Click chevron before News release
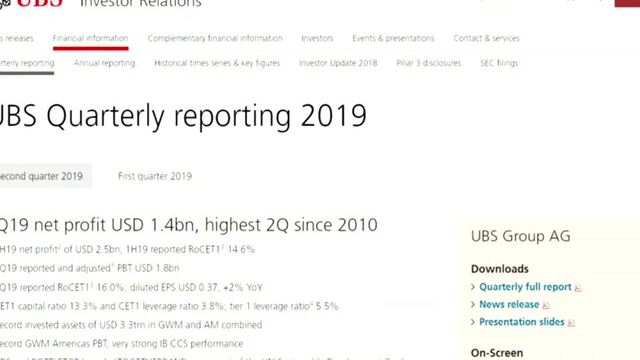This screenshot has width=640, height=360. click(473, 304)
